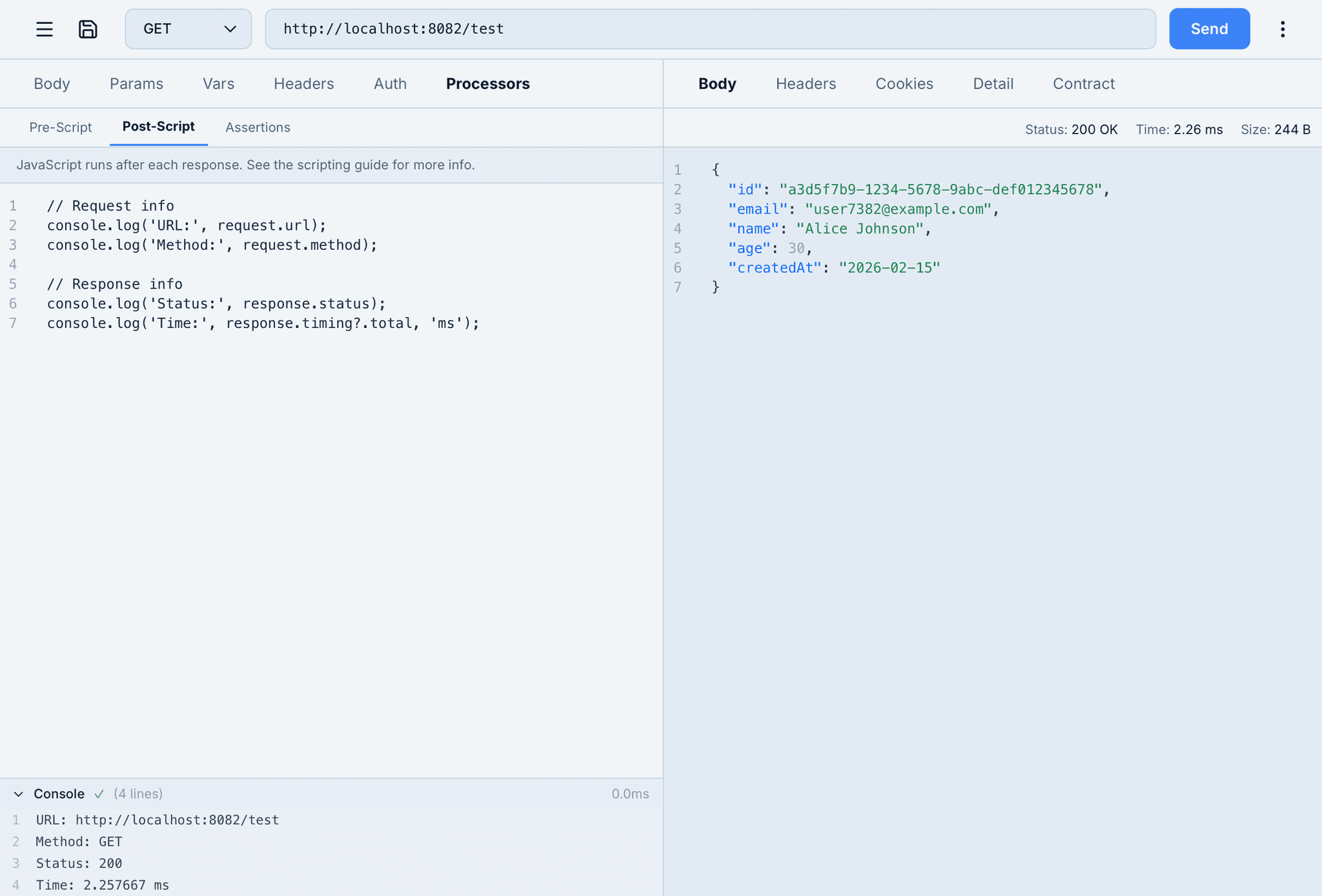
Task: Open the Assertions tab
Action: pyautogui.click(x=258, y=127)
